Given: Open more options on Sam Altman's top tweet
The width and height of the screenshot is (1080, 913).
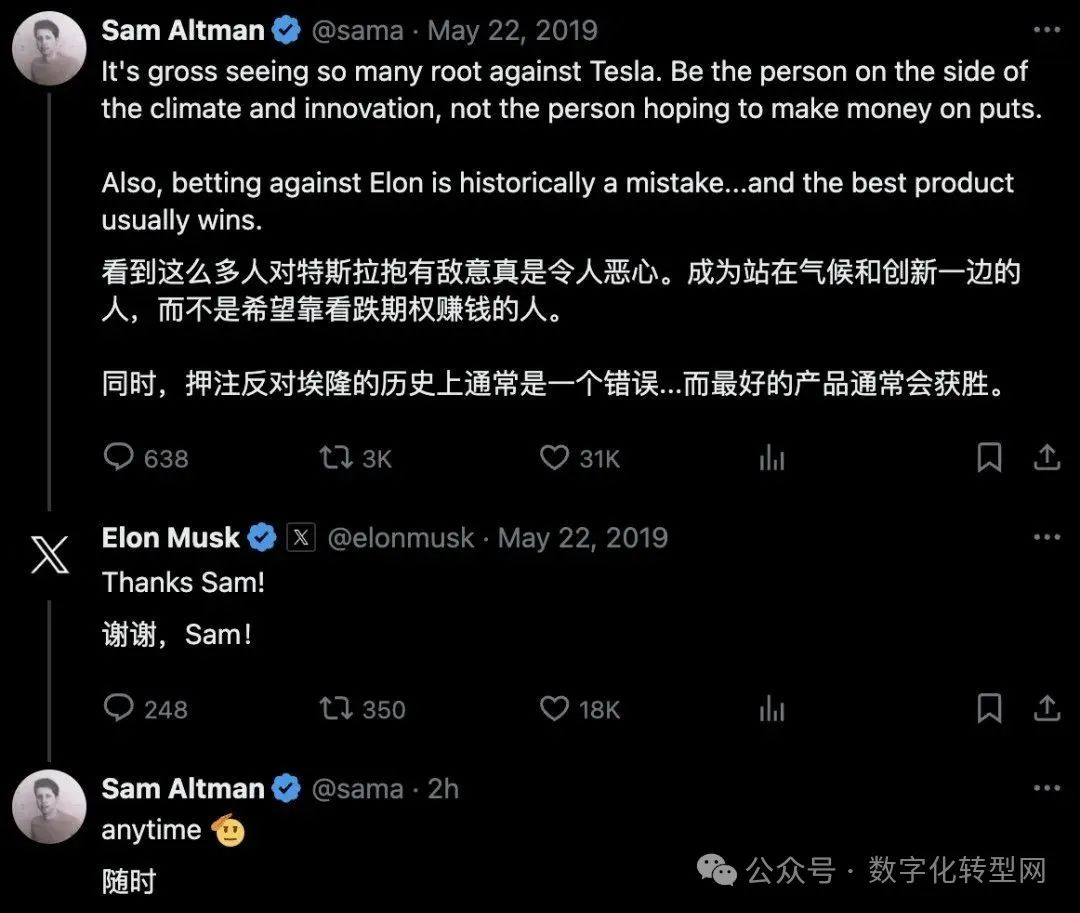Looking at the screenshot, I should pyautogui.click(x=1046, y=30).
